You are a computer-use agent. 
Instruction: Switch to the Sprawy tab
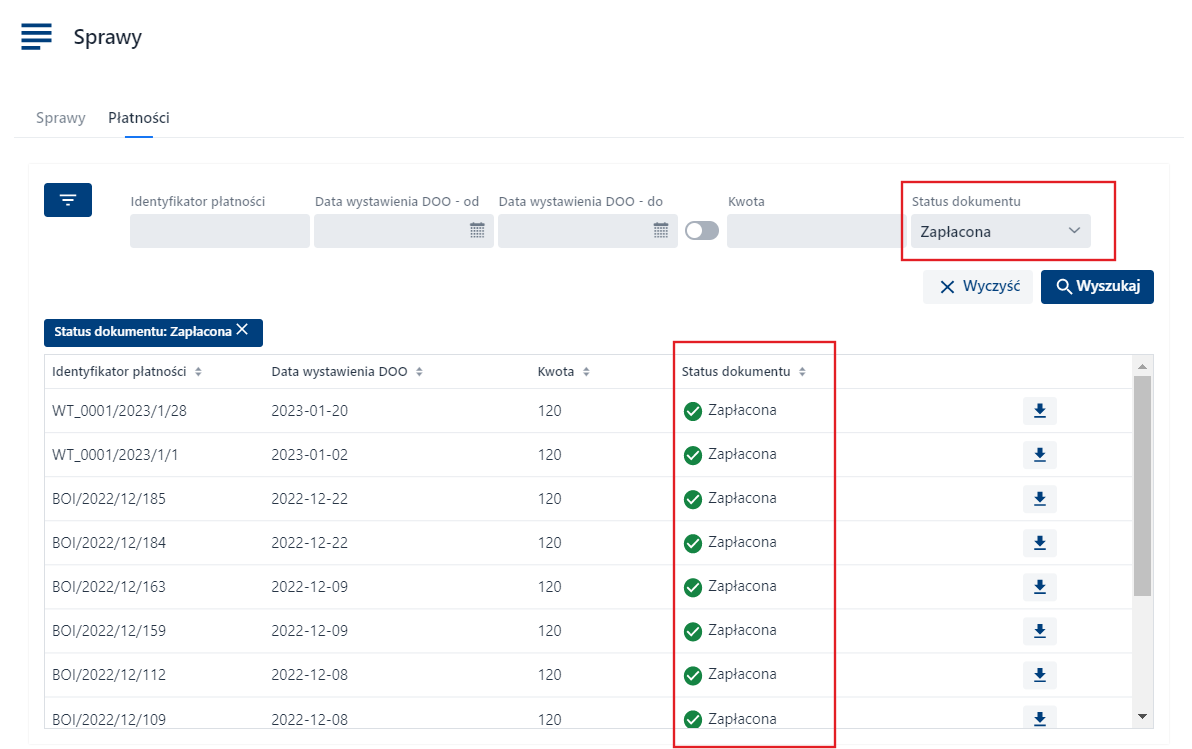pos(60,118)
